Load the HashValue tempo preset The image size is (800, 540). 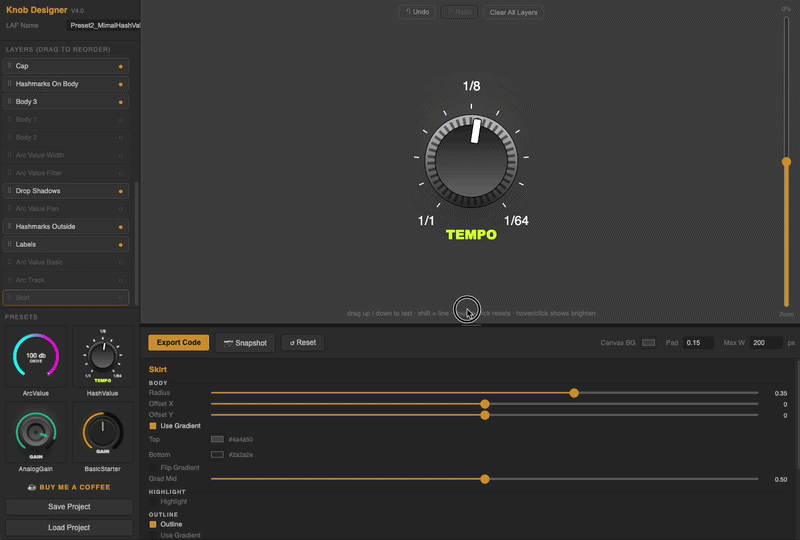click(103, 356)
